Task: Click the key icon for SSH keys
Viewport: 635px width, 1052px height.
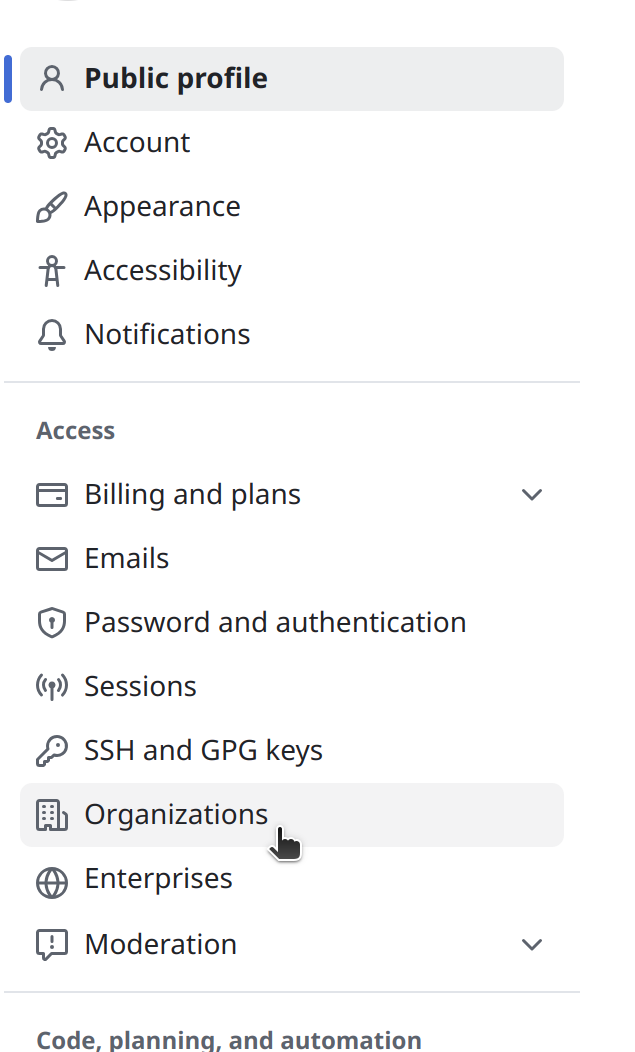Action: [51, 751]
